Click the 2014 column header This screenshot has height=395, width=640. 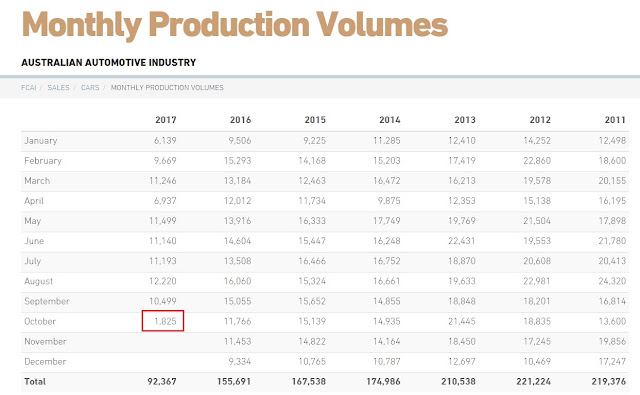[390, 120]
